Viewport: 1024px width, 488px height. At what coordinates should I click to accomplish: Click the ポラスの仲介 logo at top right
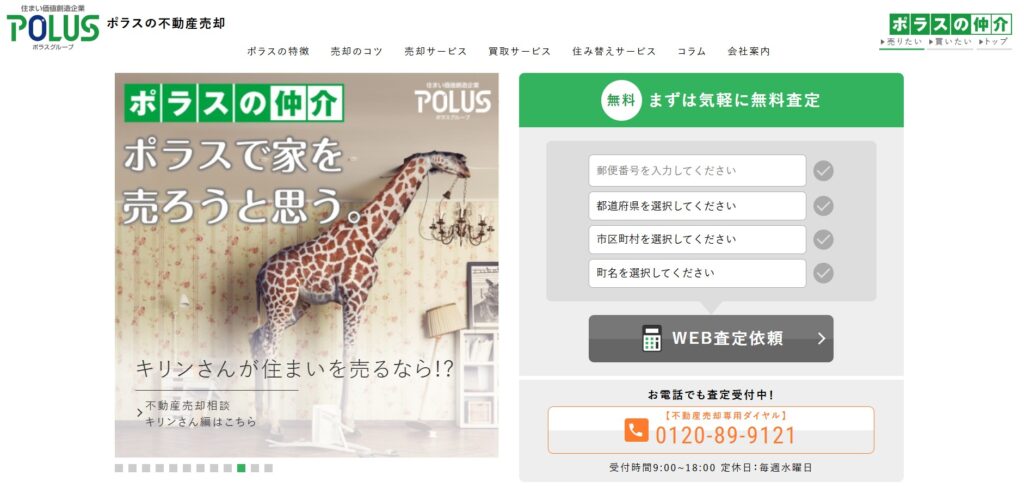[x=950, y=24]
